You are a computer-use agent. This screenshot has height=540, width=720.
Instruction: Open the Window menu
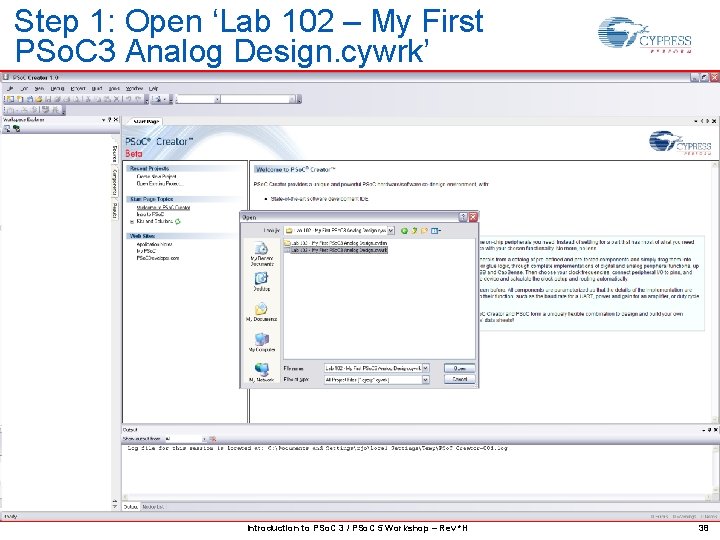(134, 88)
